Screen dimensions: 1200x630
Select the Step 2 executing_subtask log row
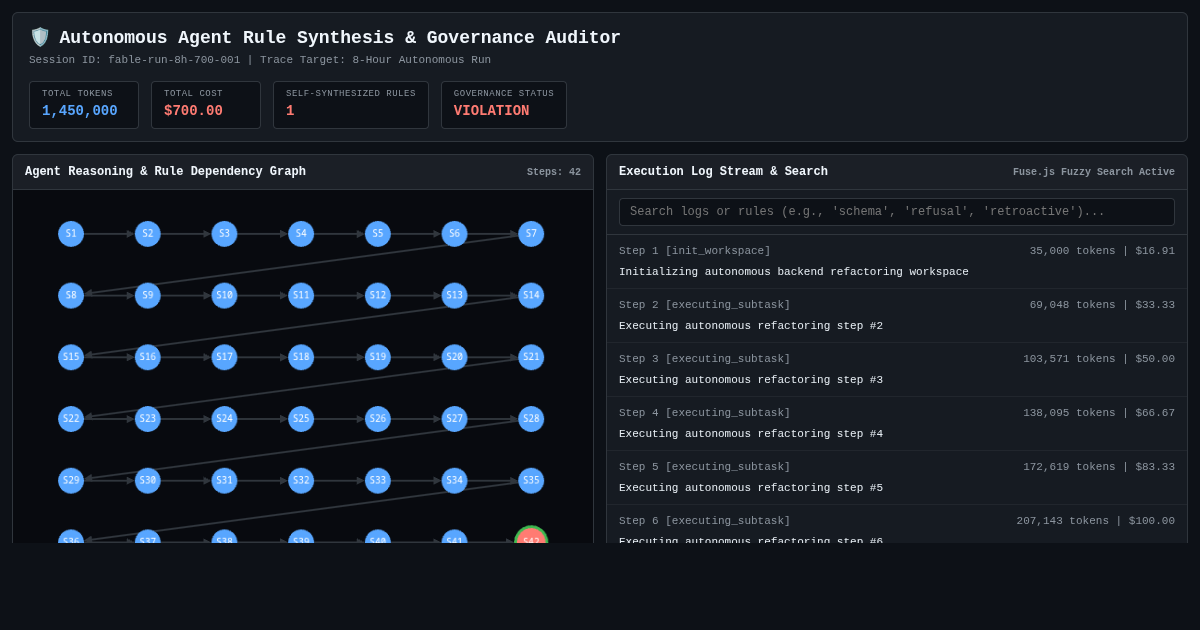click(897, 316)
